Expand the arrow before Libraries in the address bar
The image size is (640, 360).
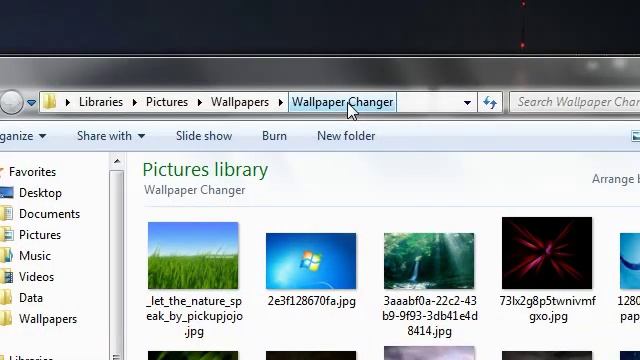(x=68, y=102)
